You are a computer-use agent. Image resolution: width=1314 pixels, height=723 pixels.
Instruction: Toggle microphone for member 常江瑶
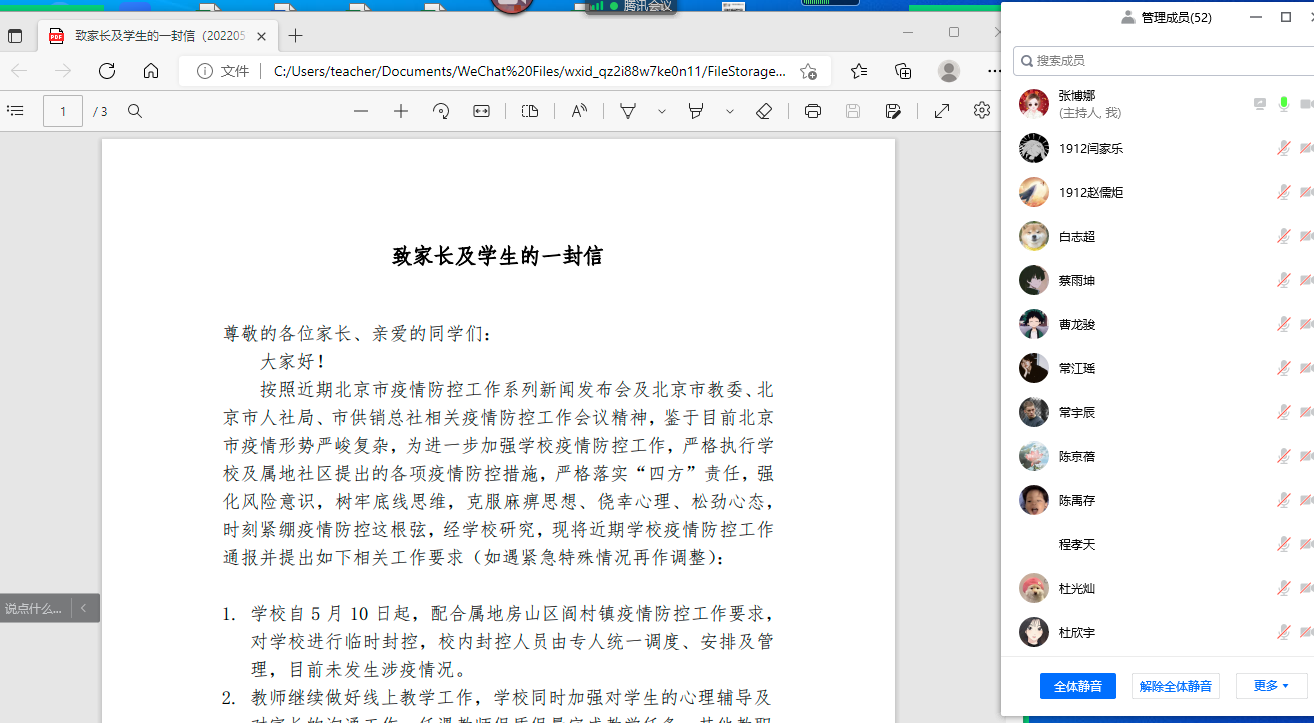(x=1284, y=369)
